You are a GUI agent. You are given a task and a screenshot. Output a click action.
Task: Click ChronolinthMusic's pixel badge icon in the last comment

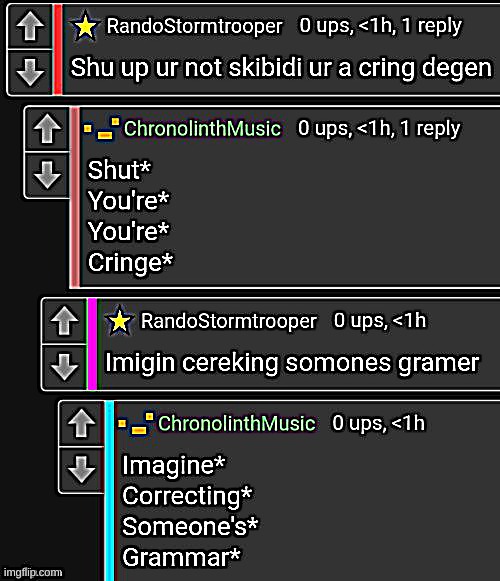pyautogui.click(x=136, y=424)
